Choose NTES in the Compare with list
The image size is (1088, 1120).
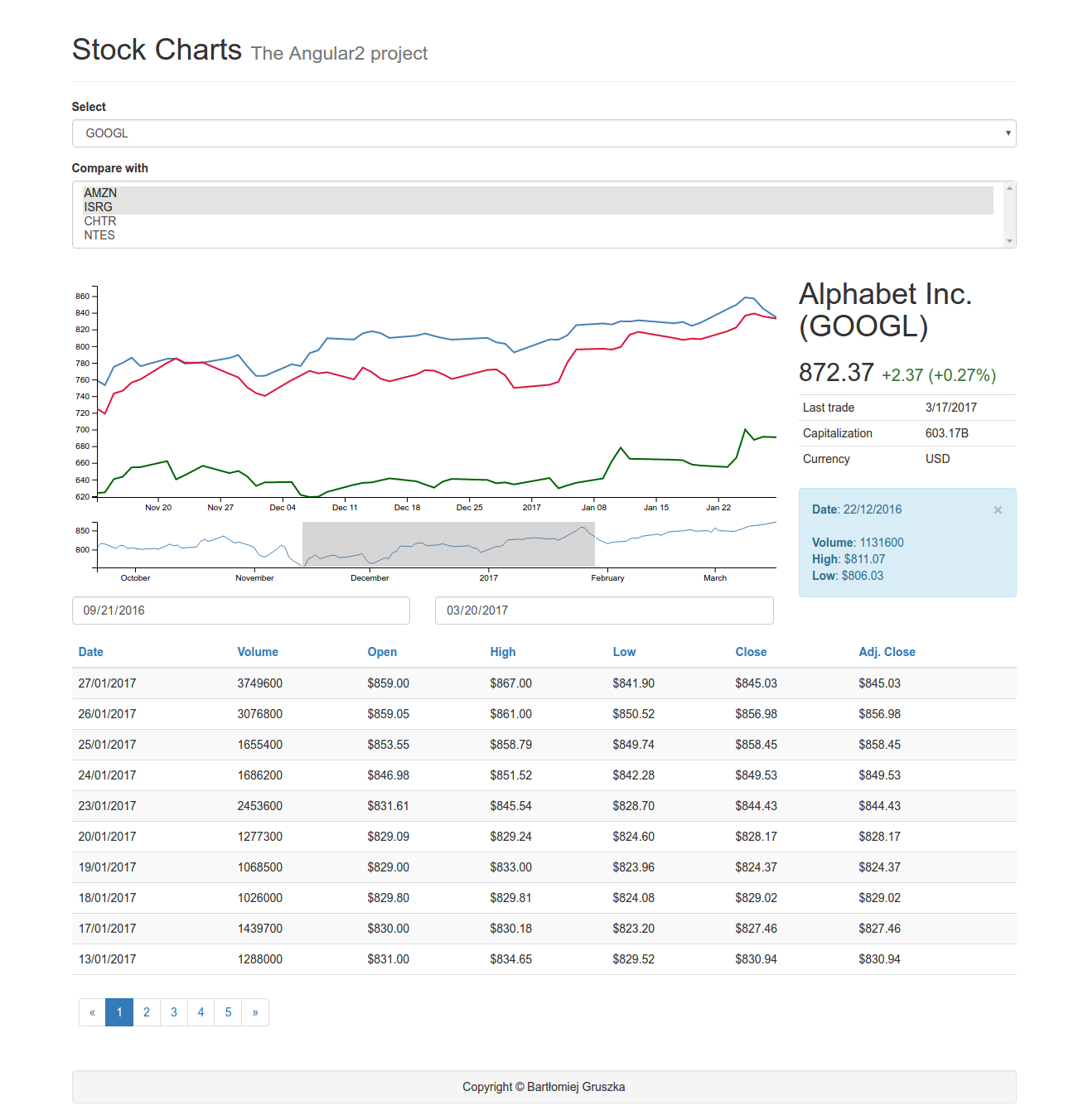point(538,235)
